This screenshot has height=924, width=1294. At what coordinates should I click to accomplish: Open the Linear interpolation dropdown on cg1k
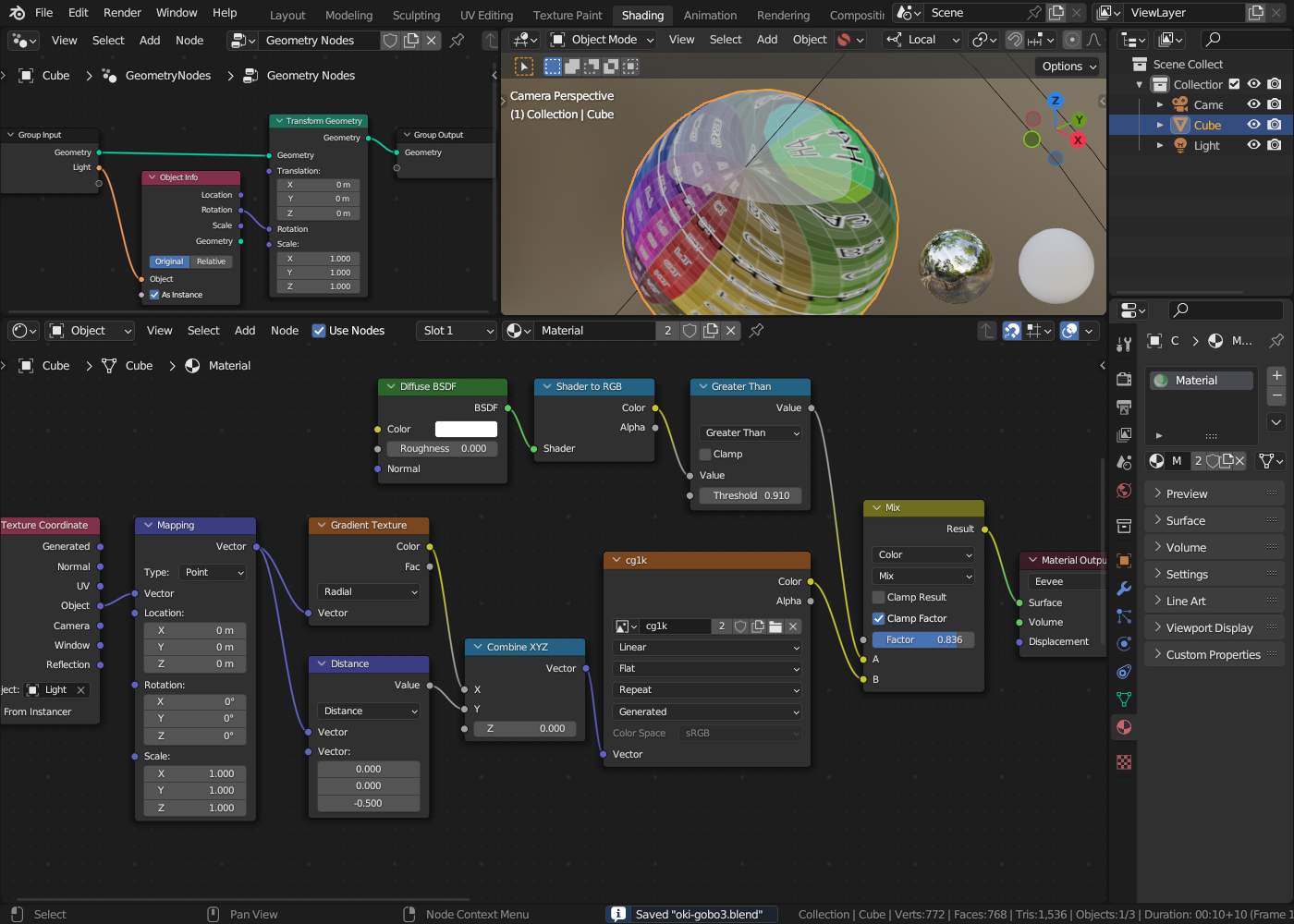coord(707,648)
